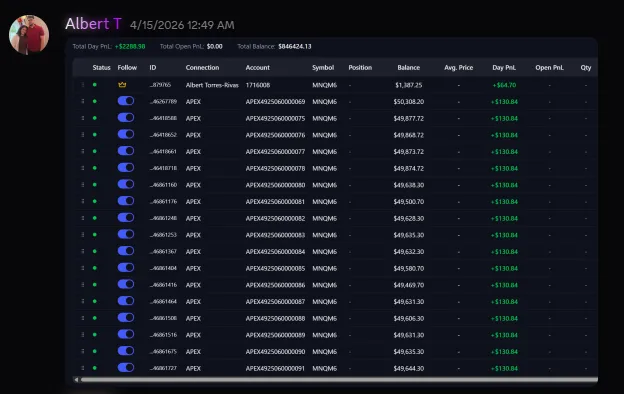Toggle Follow for APEX4925060000091

126,368
